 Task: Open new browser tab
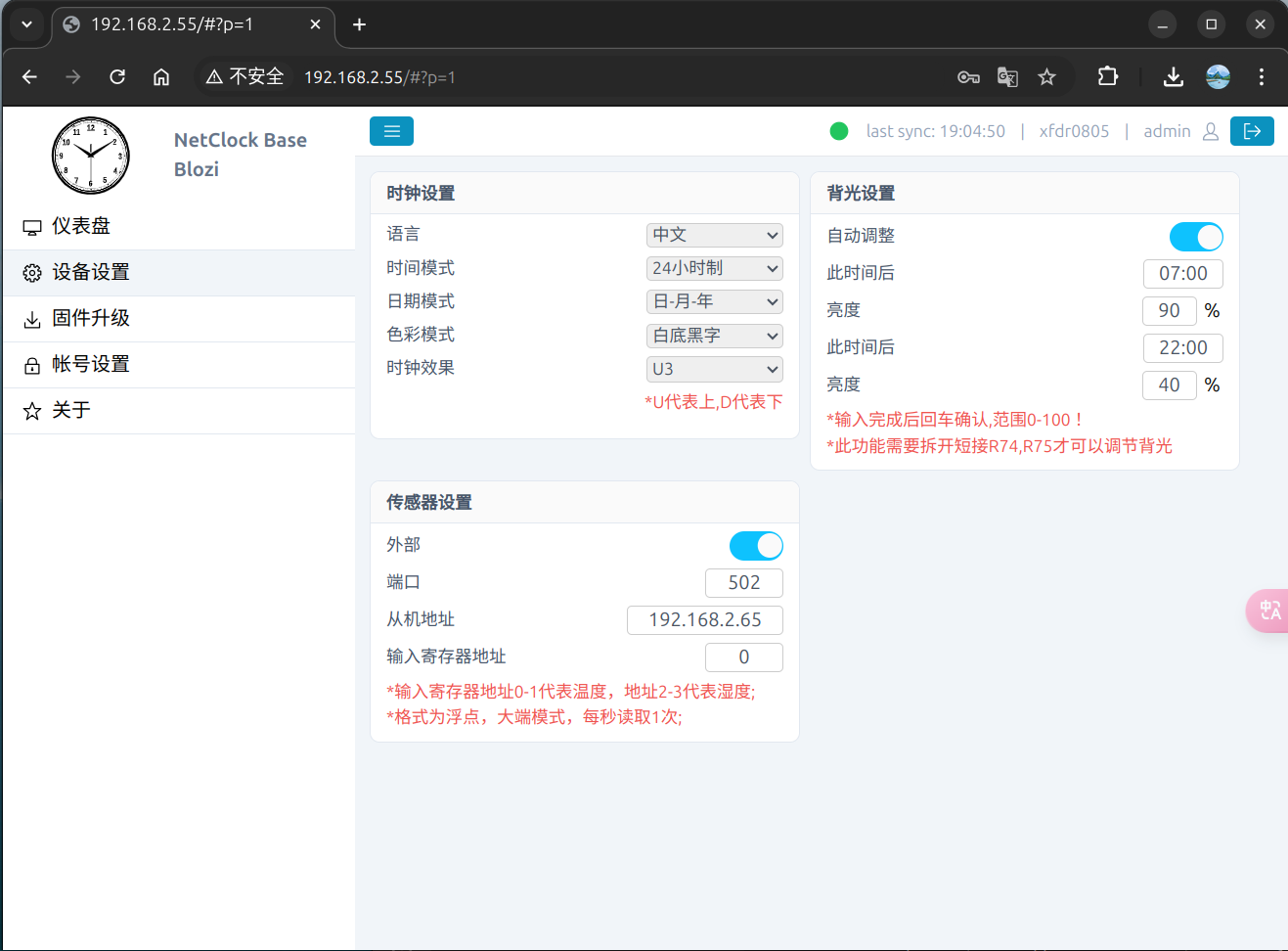click(359, 24)
